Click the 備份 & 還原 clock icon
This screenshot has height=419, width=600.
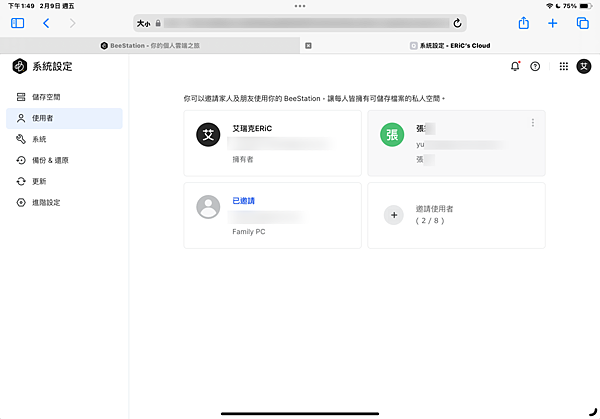coord(21,160)
